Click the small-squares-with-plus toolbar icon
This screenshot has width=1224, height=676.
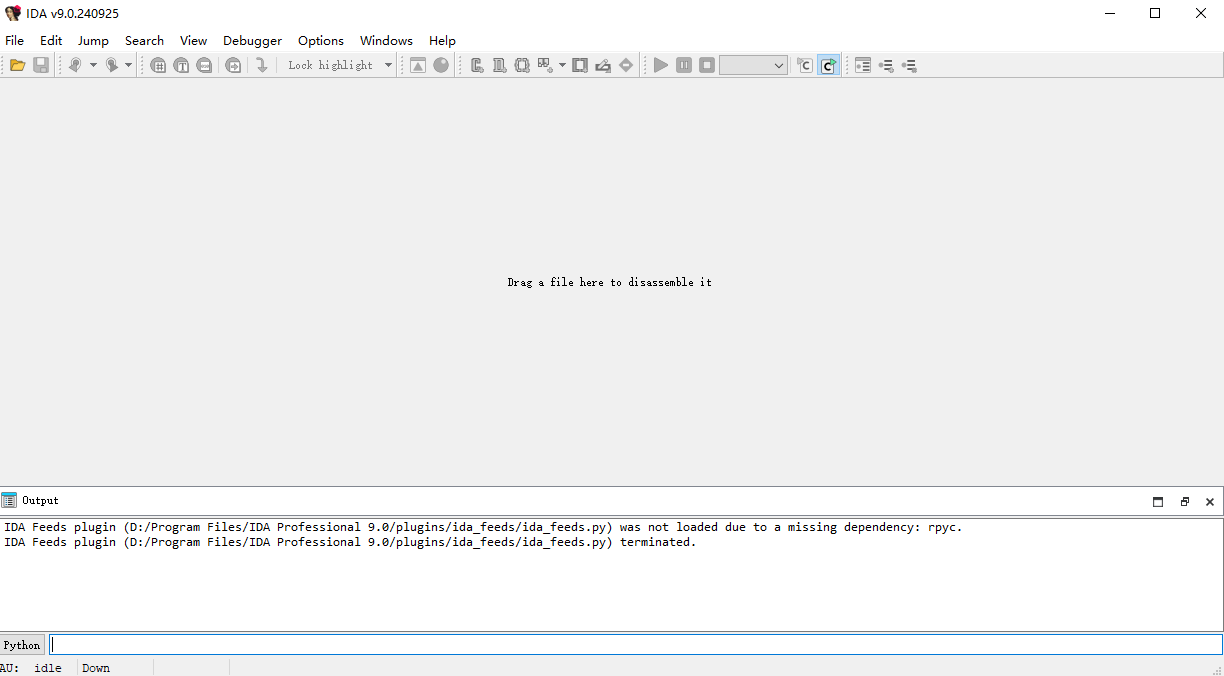click(545, 65)
